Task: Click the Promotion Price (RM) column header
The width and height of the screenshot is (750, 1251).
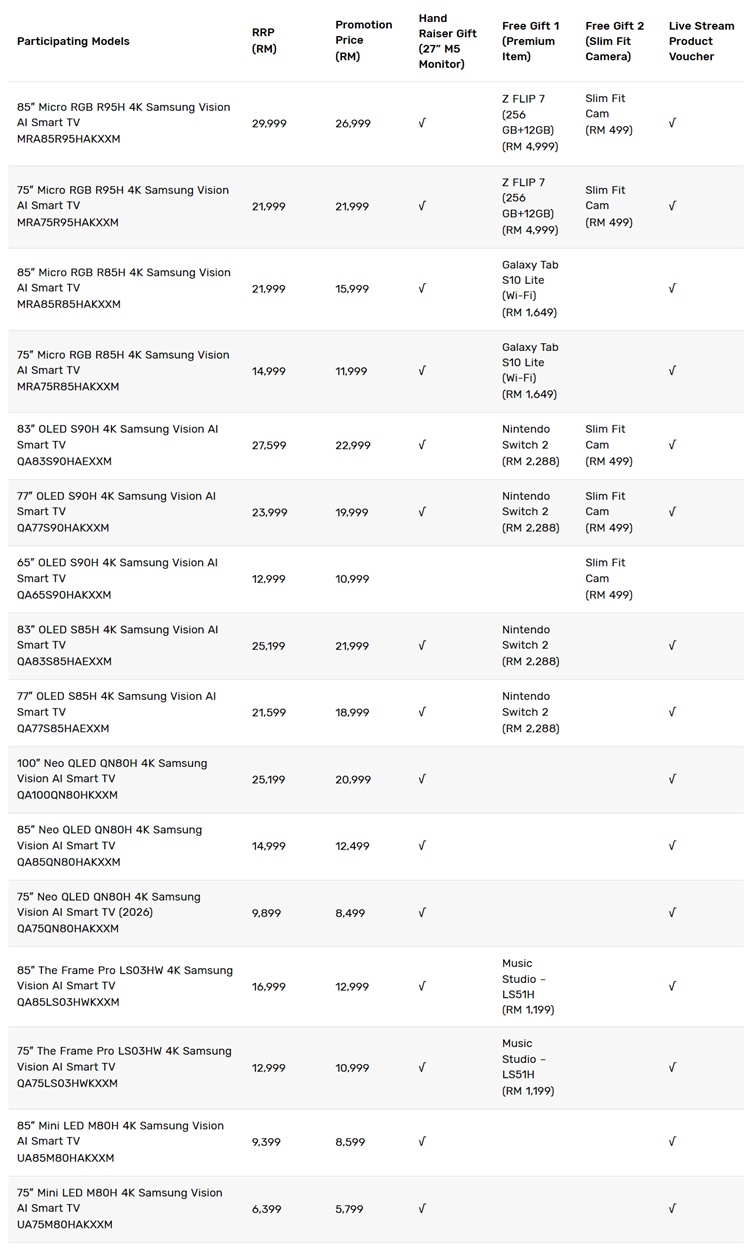Action: [x=364, y=41]
